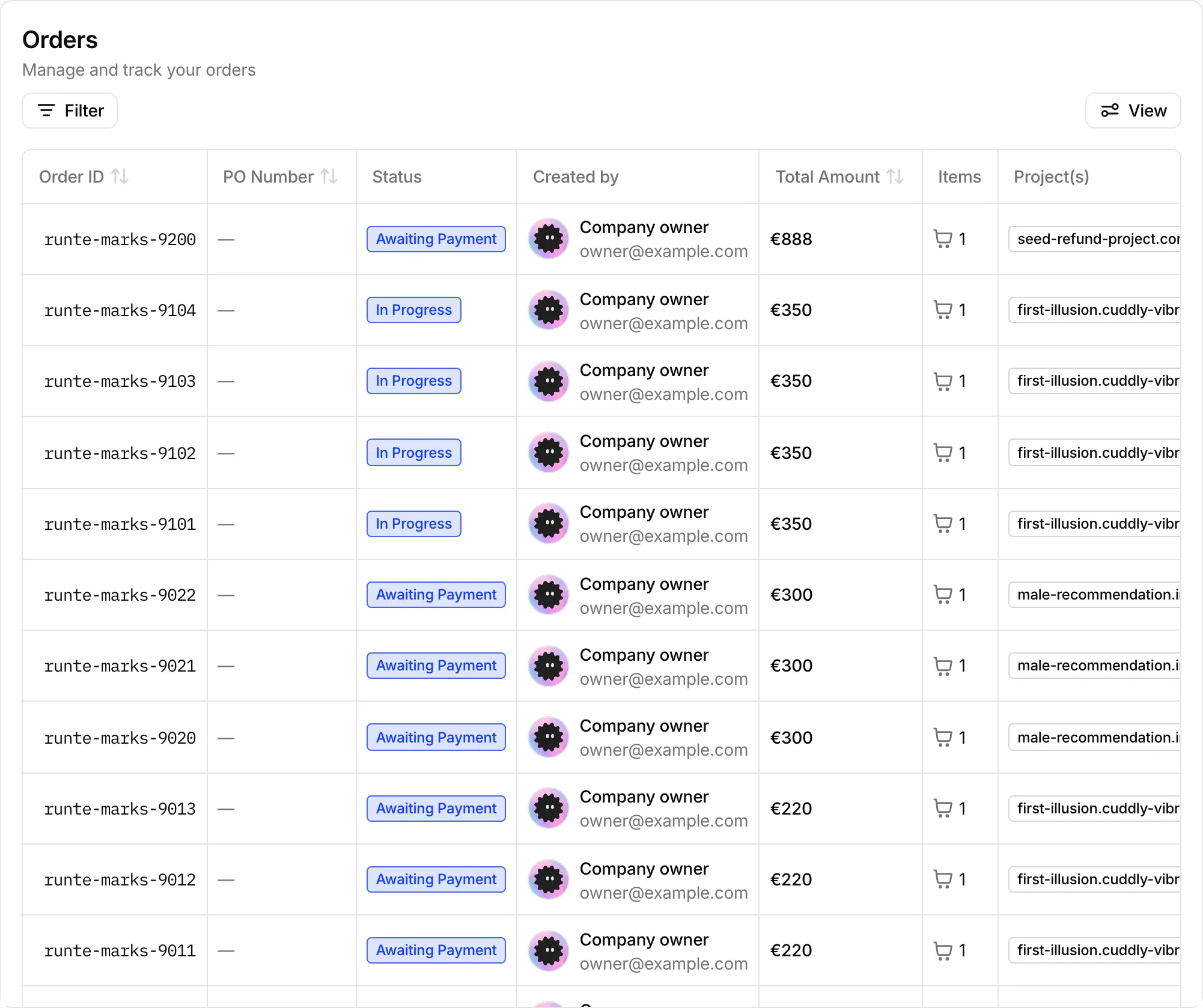The width and height of the screenshot is (1203, 1008).
Task: Click €220 amount in runte-marks-9011 row
Action: [x=791, y=950]
